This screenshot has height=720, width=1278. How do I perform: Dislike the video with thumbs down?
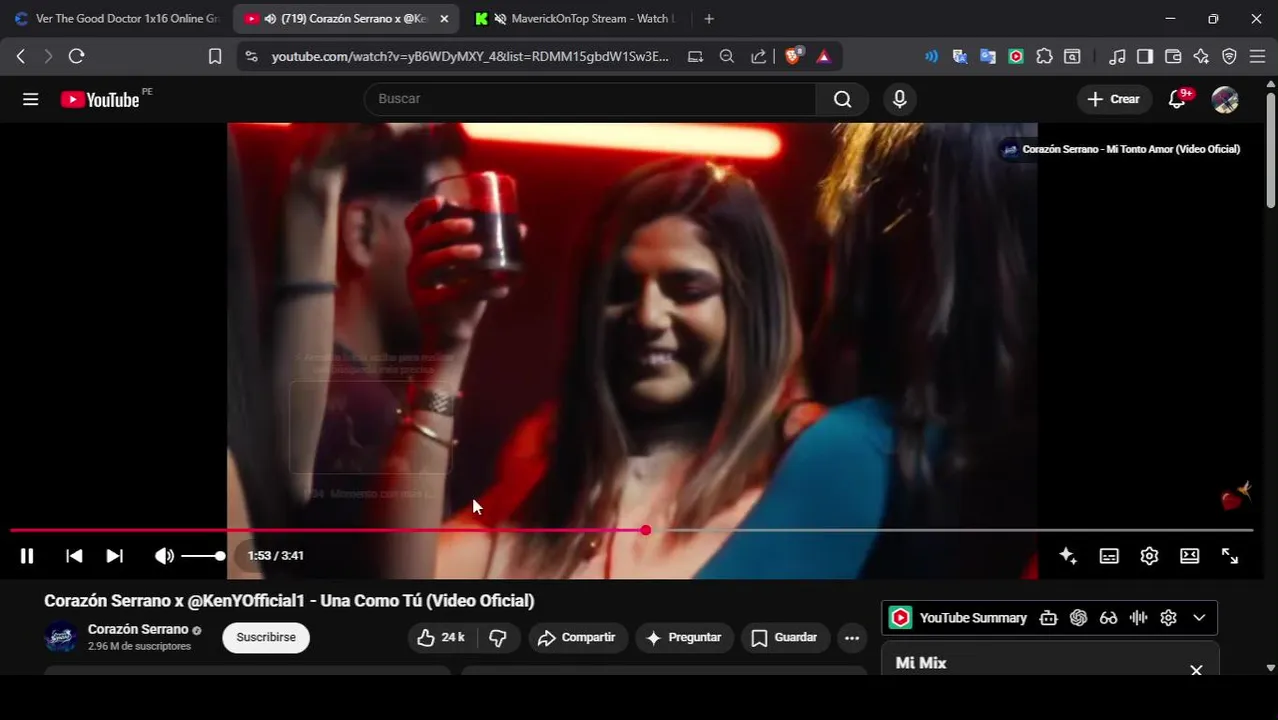point(498,638)
